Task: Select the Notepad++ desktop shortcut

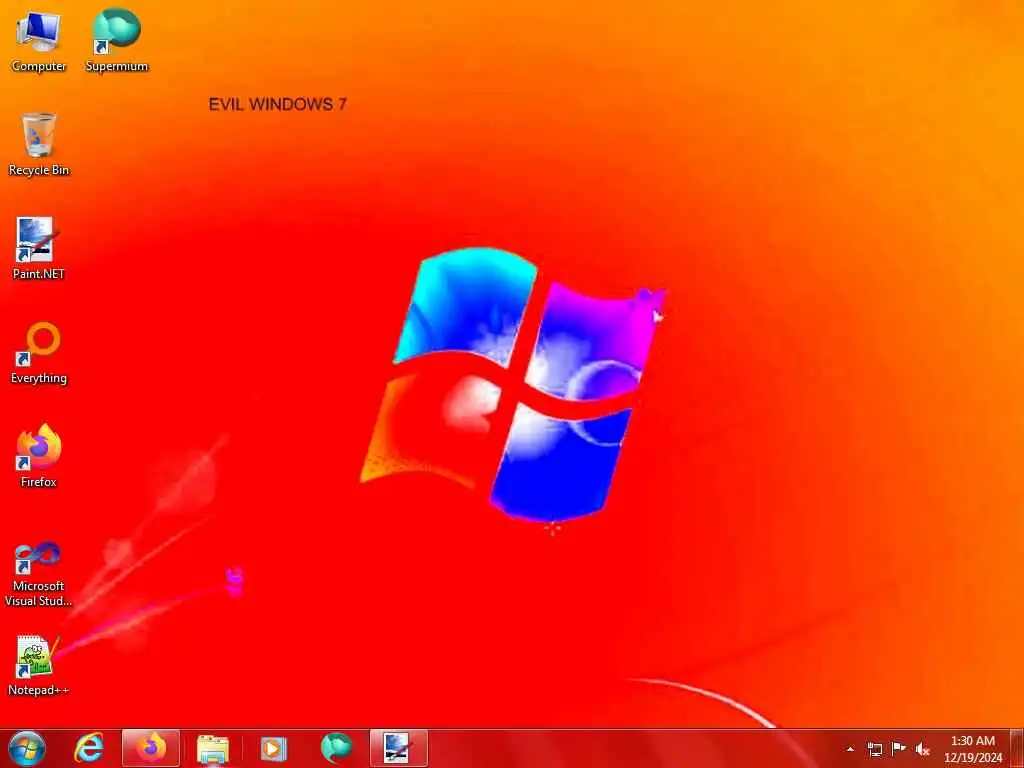Action: coord(39,665)
